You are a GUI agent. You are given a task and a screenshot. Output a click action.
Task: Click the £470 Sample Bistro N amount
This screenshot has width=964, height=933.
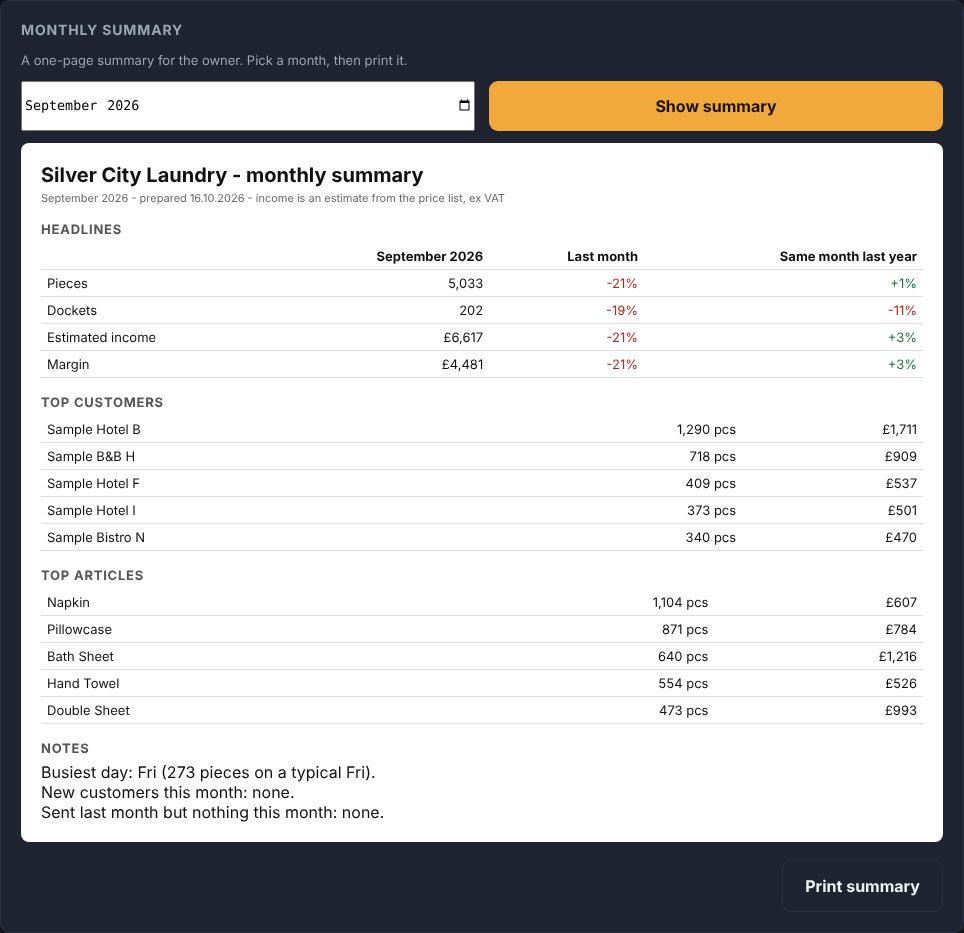pos(901,538)
